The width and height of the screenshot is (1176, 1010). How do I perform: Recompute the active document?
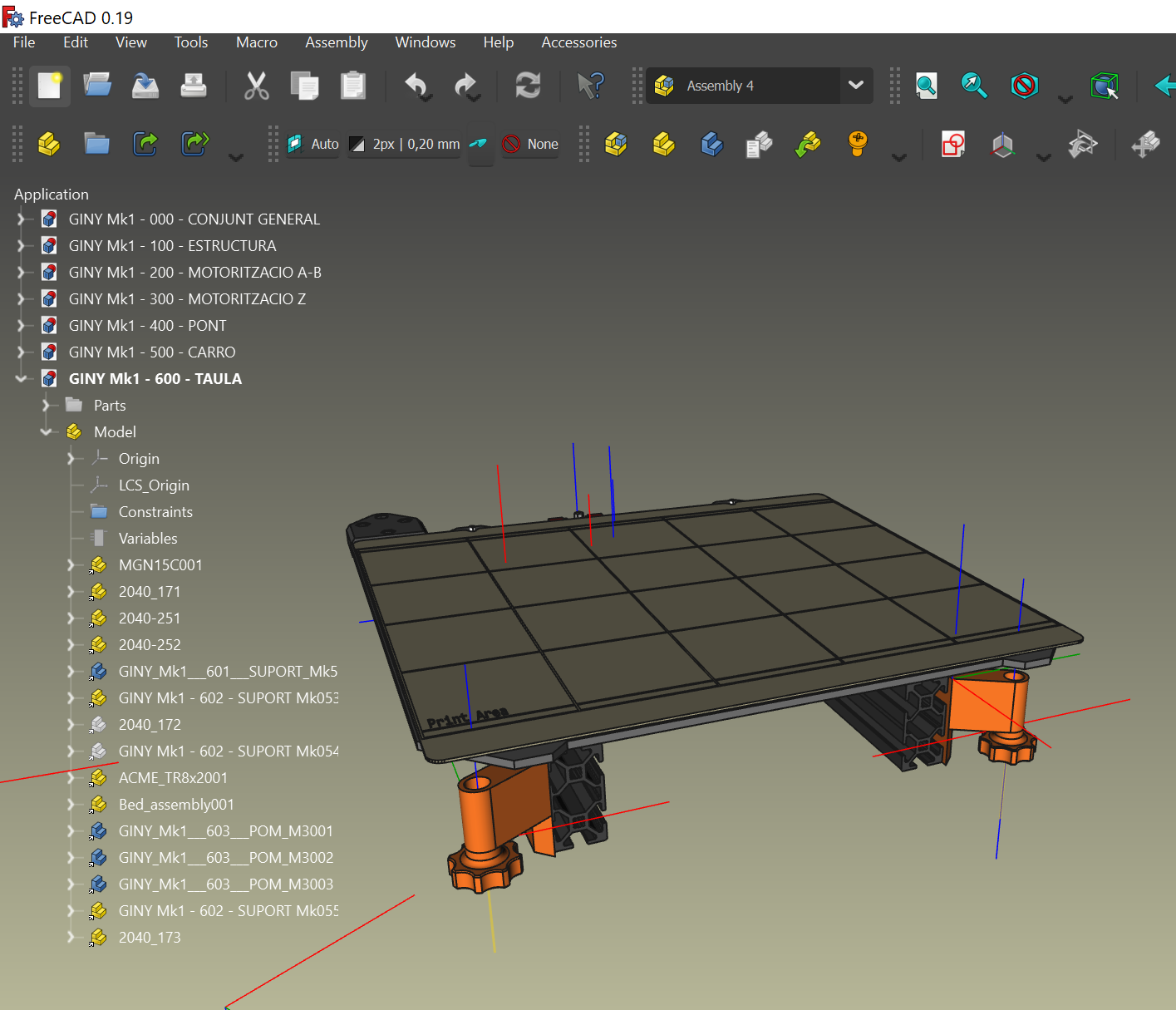click(528, 86)
